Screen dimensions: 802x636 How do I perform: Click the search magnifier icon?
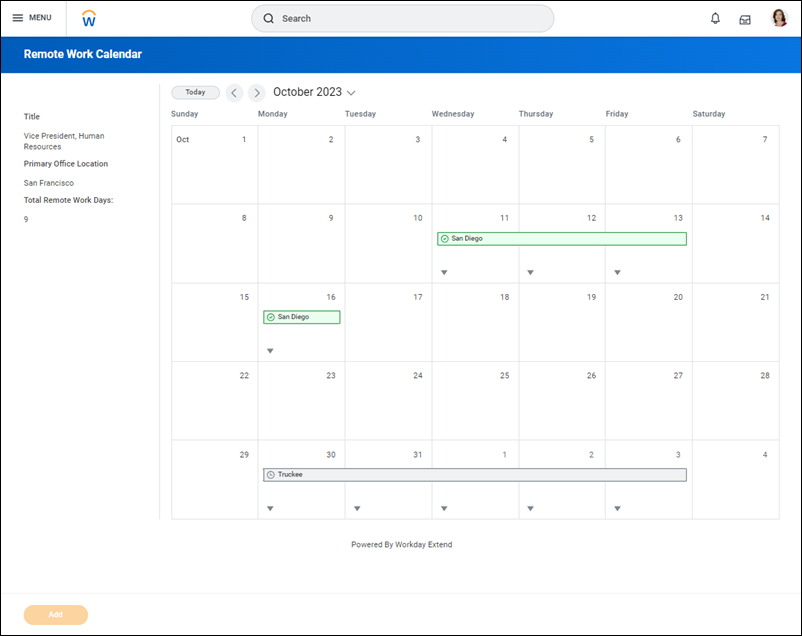tap(269, 18)
